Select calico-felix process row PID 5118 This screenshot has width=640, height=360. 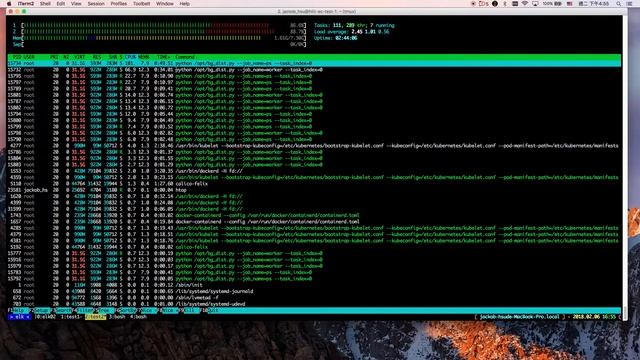coord(314,184)
